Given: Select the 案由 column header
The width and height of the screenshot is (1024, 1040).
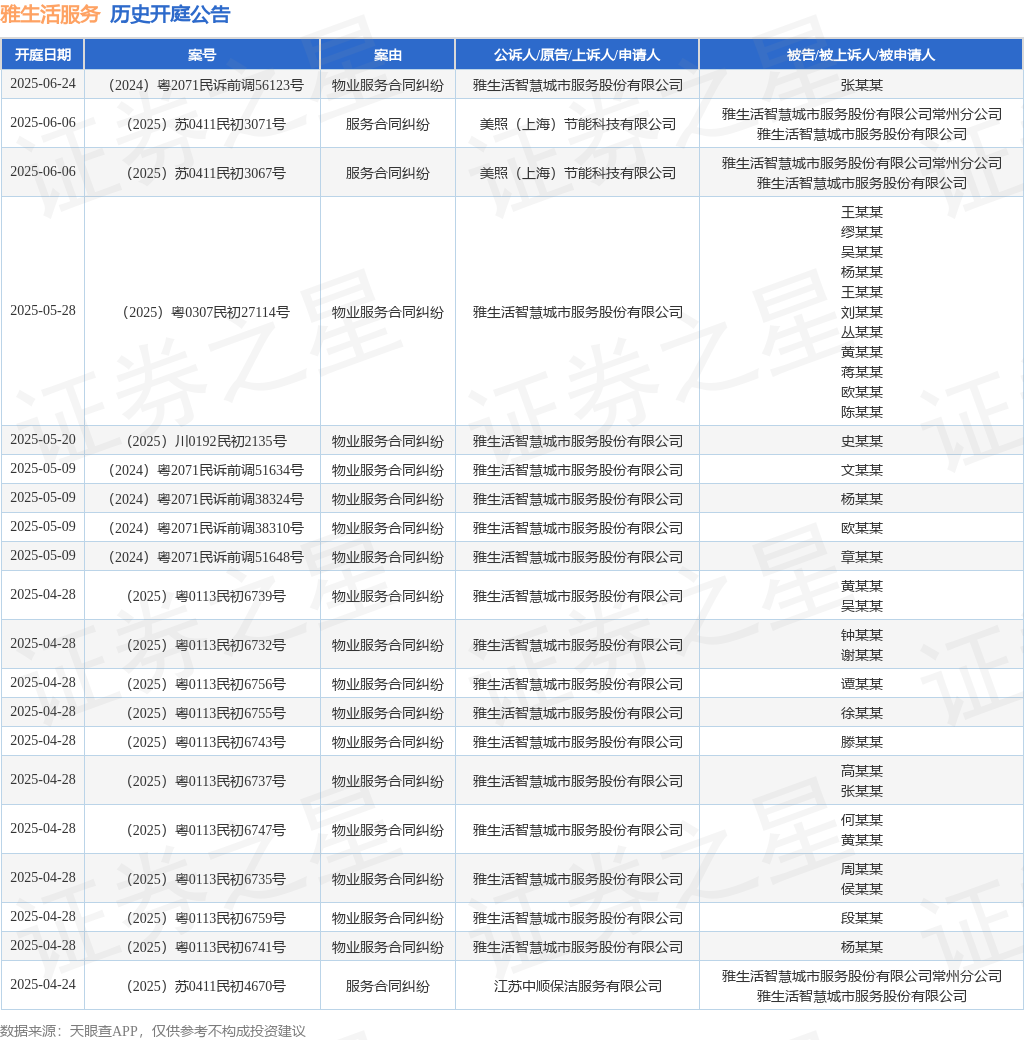Looking at the screenshot, I should (387, 54).
